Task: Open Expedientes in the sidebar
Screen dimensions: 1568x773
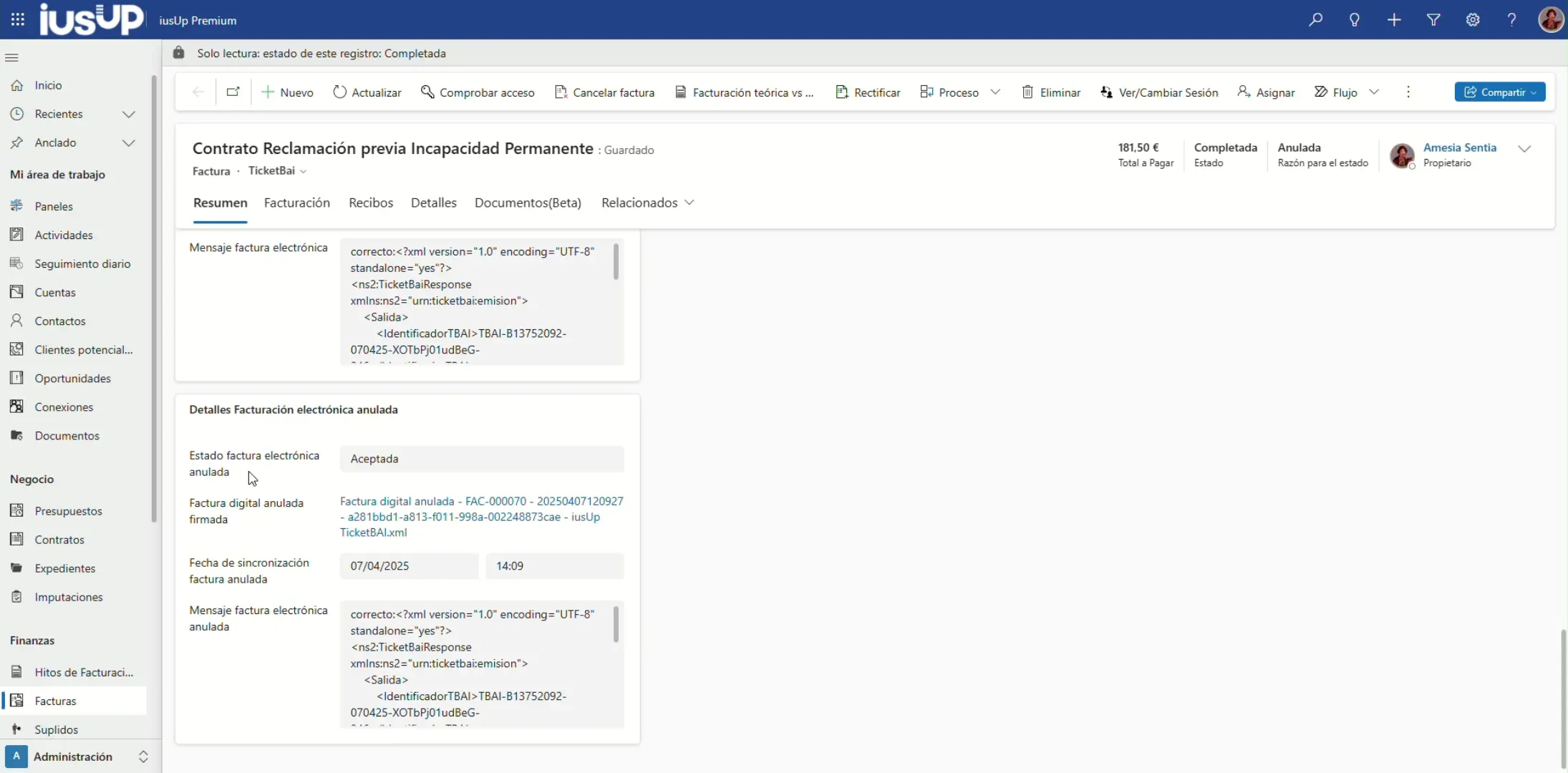Action: pos(64,568)
